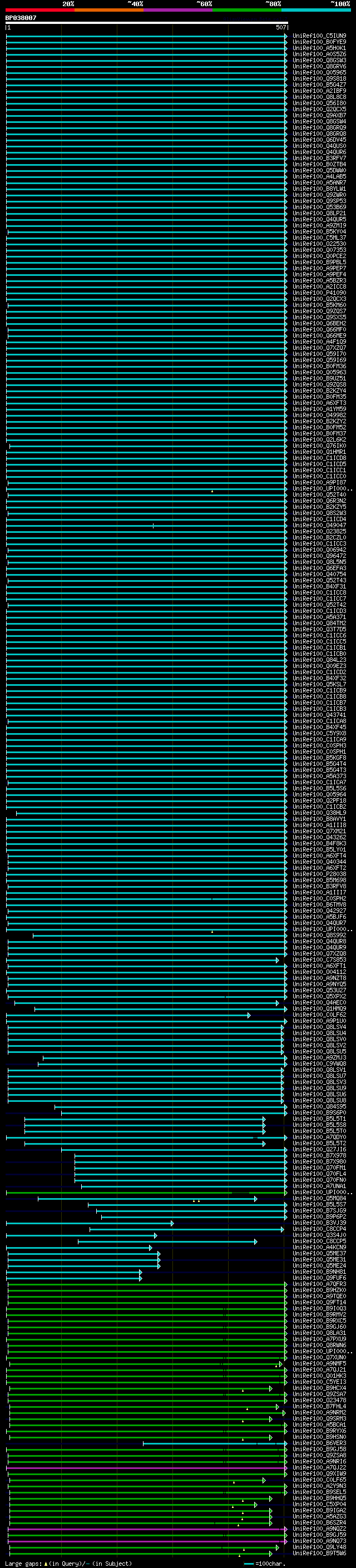Select label UniRef100_B3VJ39

[x=319, y=1223]
